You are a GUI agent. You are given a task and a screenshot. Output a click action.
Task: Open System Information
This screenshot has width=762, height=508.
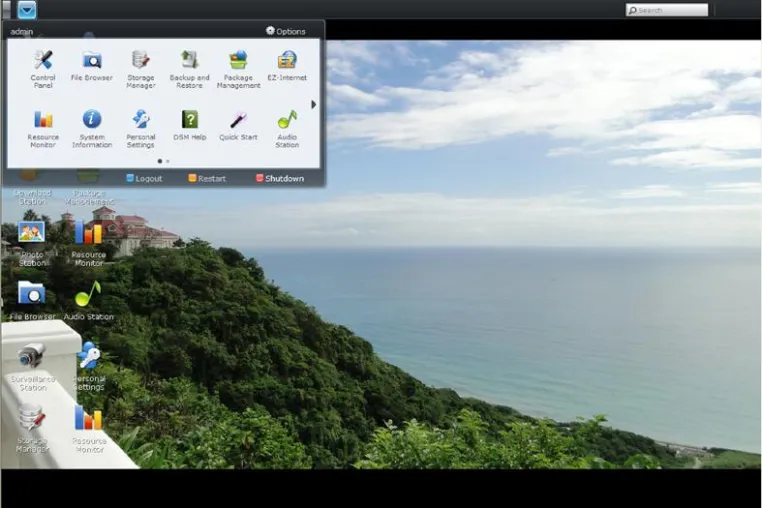point(92,129)
